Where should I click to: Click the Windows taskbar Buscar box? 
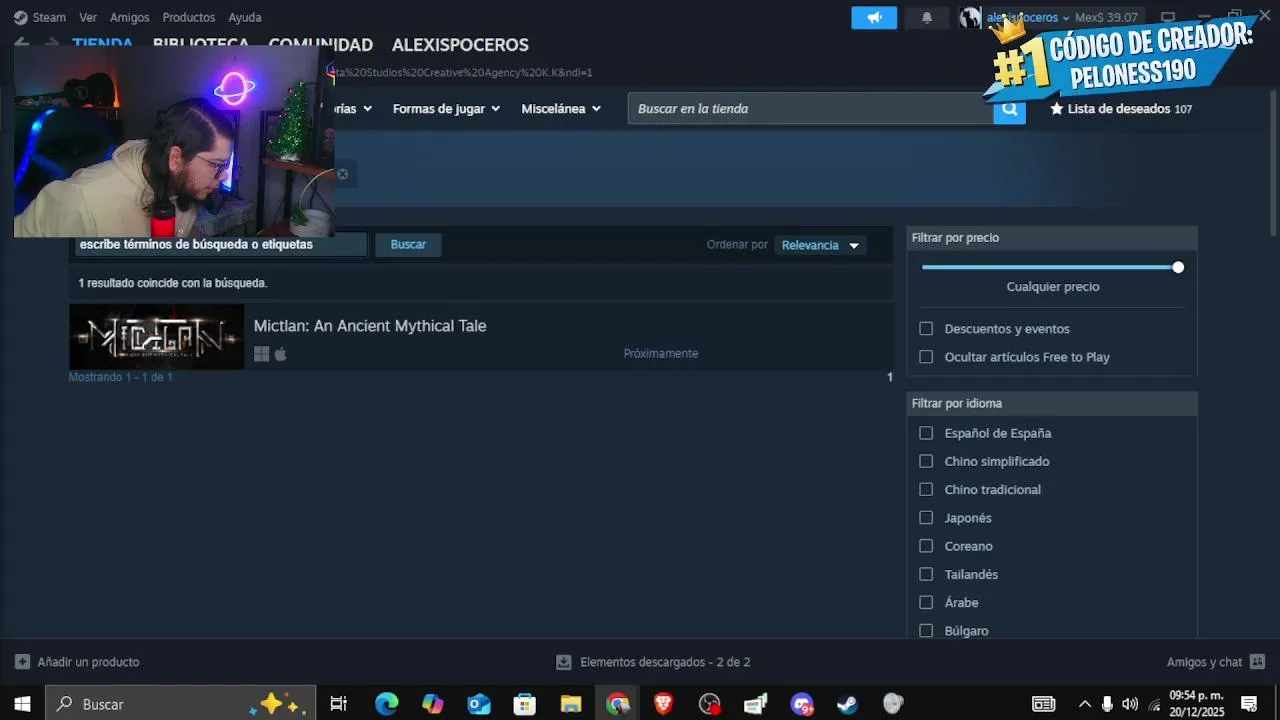(181, 704)
